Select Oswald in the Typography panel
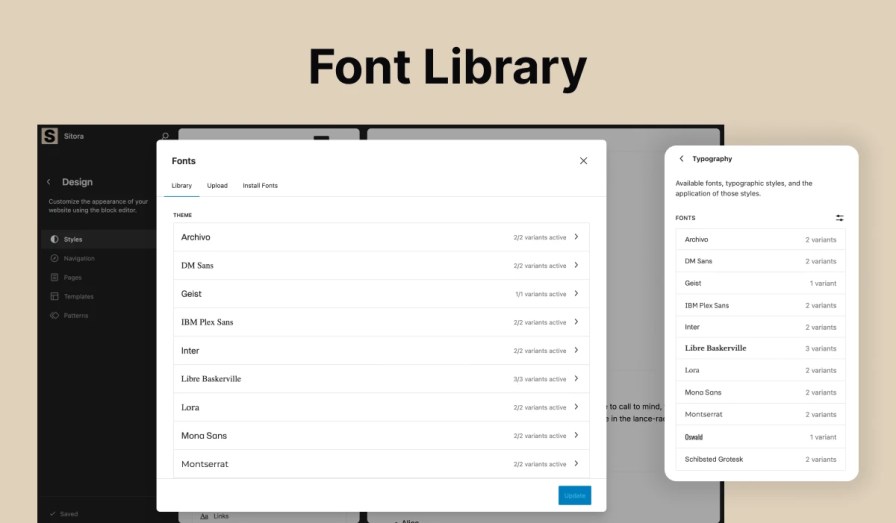 click(760, 437)
